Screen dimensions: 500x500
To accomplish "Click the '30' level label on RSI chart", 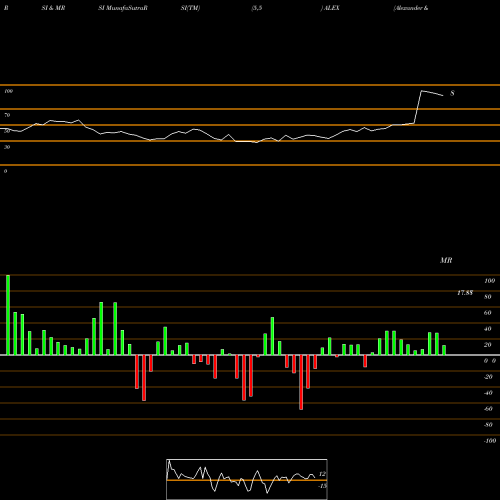I will tap(7, 147).
